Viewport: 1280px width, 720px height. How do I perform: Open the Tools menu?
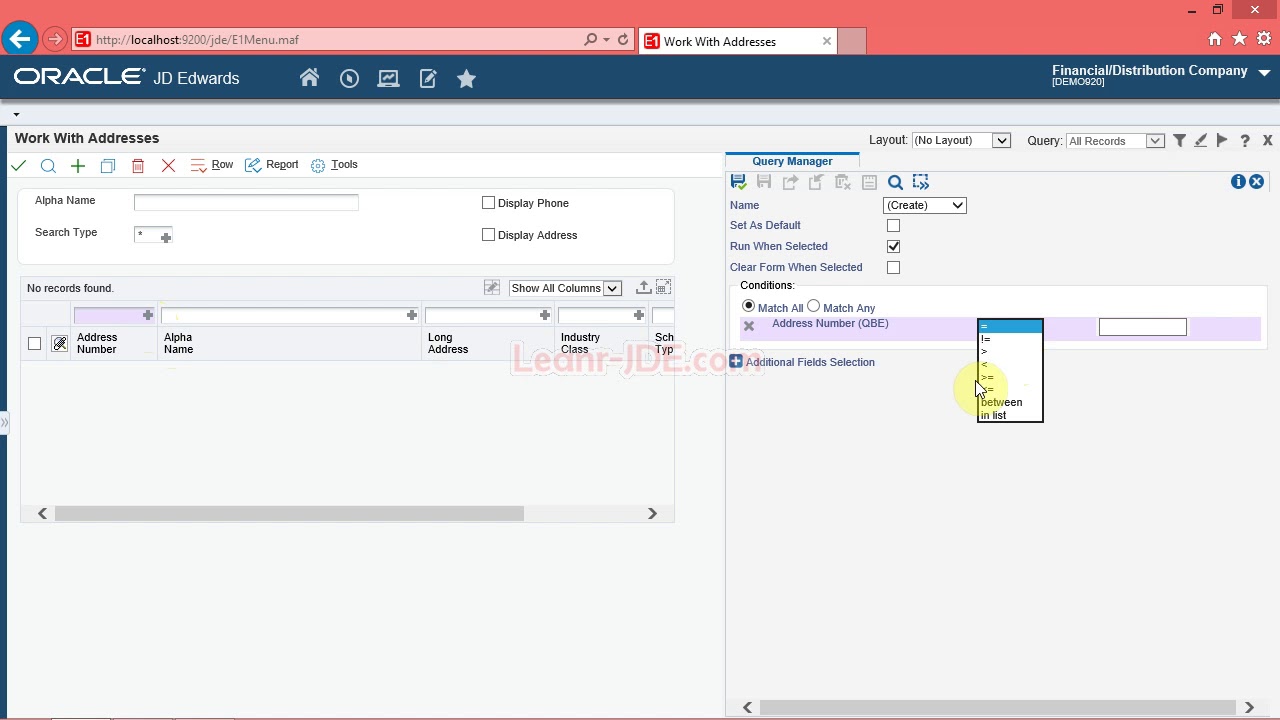[x=334, y=165]
